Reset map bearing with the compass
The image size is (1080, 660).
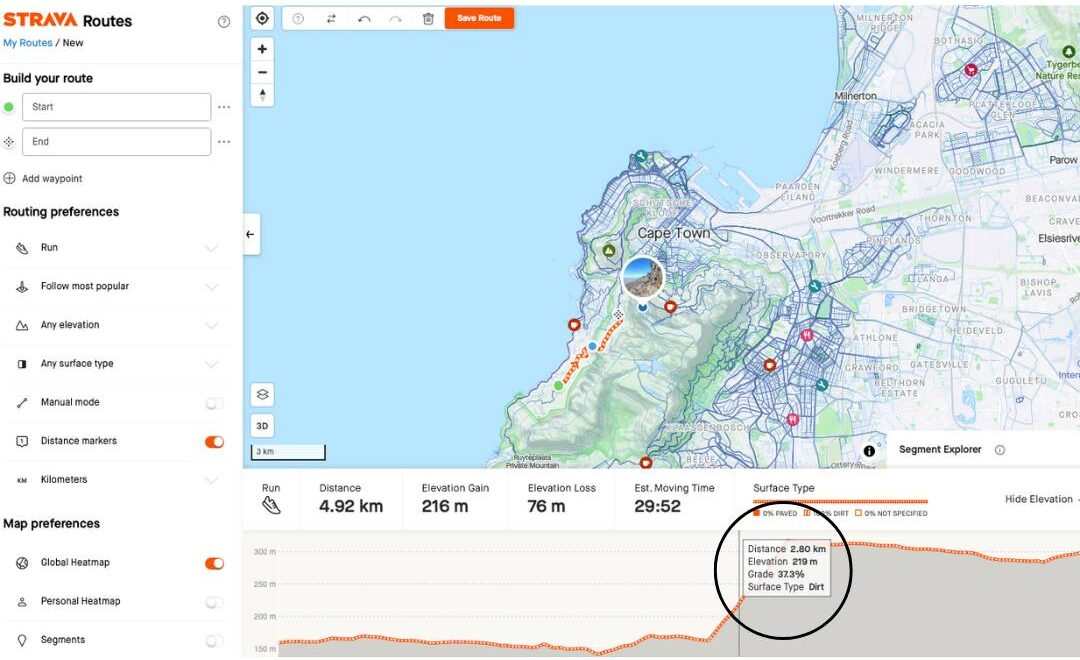point(262,94)
